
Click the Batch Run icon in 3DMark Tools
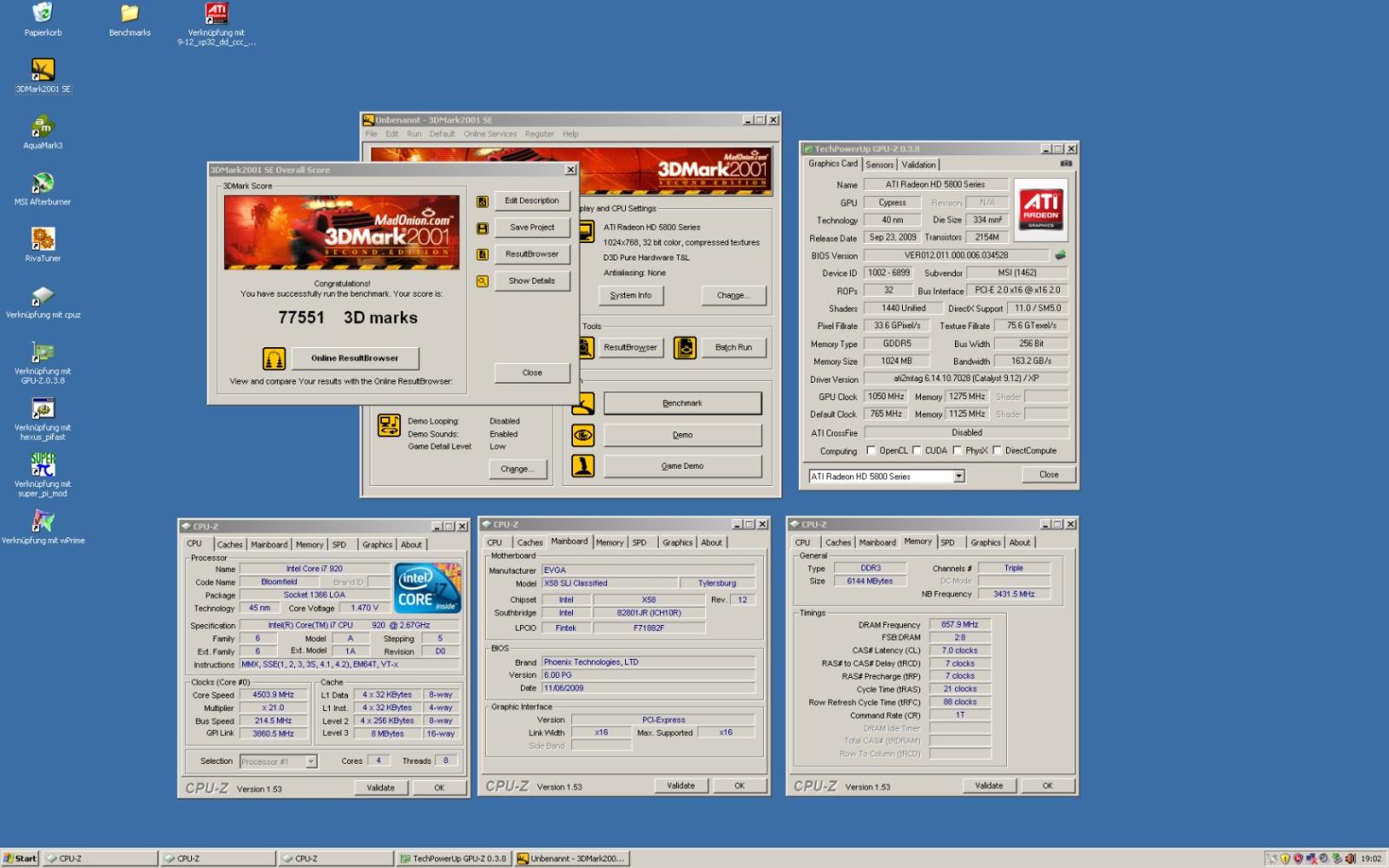685,348
